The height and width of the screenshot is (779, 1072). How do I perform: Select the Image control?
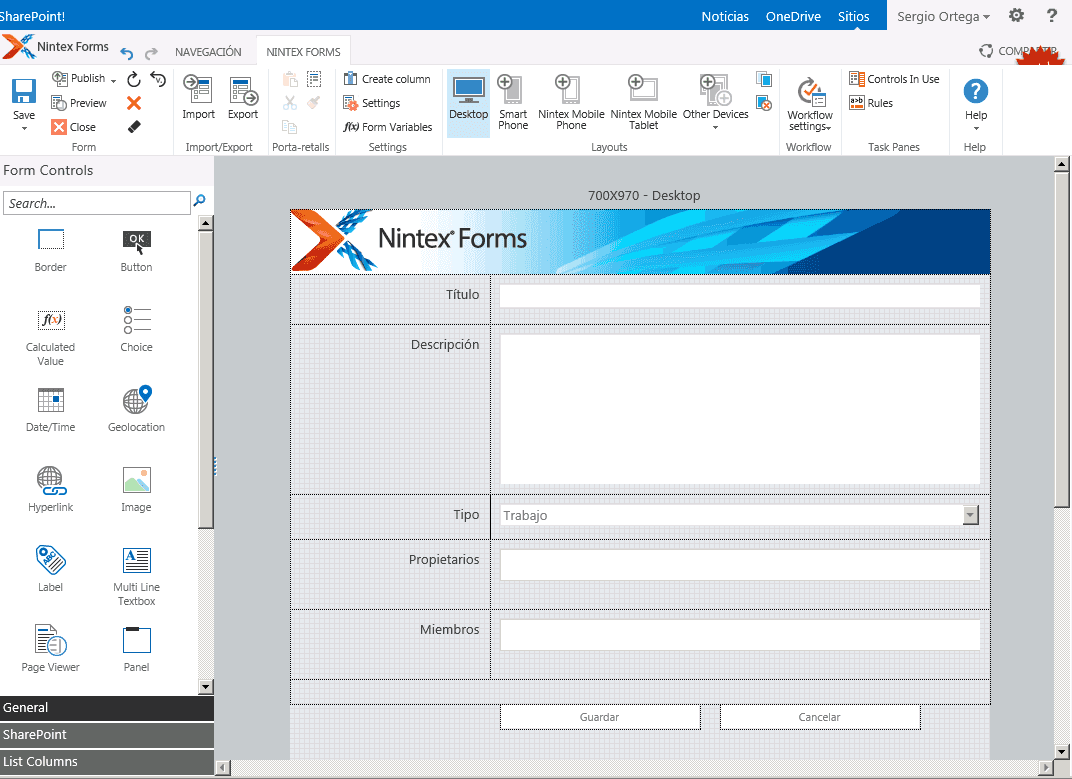[x=136, y=490]
